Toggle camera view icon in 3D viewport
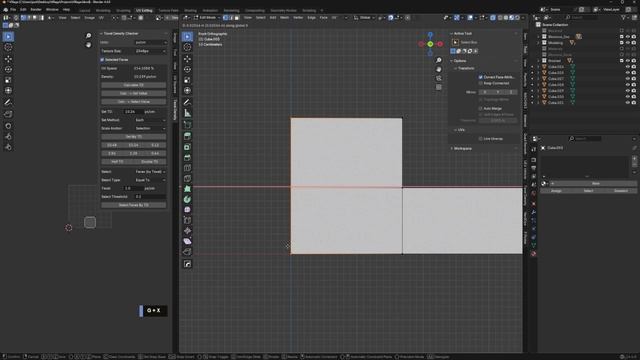 click(x=439, y=78)
